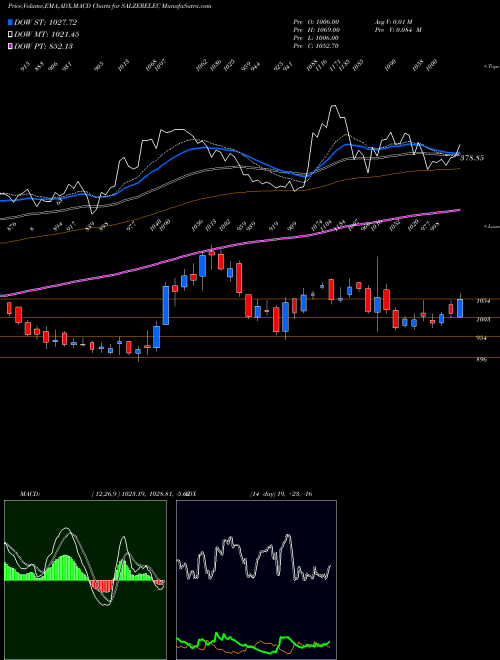Image resolution: width=500 pixels, height=660 pixels.
Task: Click the last blue candlestick on the chart
Action: coord(460,308)
